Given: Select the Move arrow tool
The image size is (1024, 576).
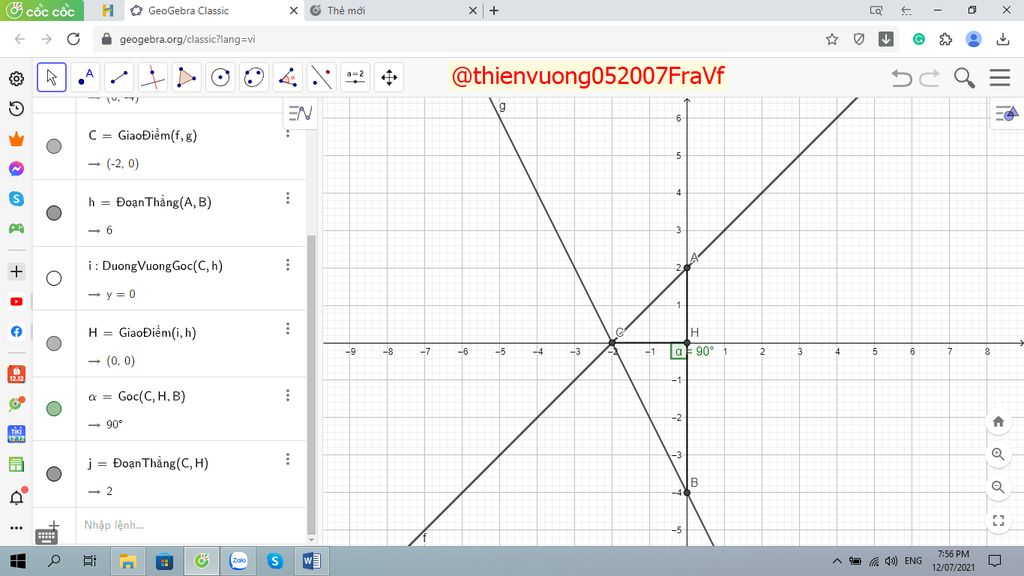Looking at the screenshot, I should point(52,78).
